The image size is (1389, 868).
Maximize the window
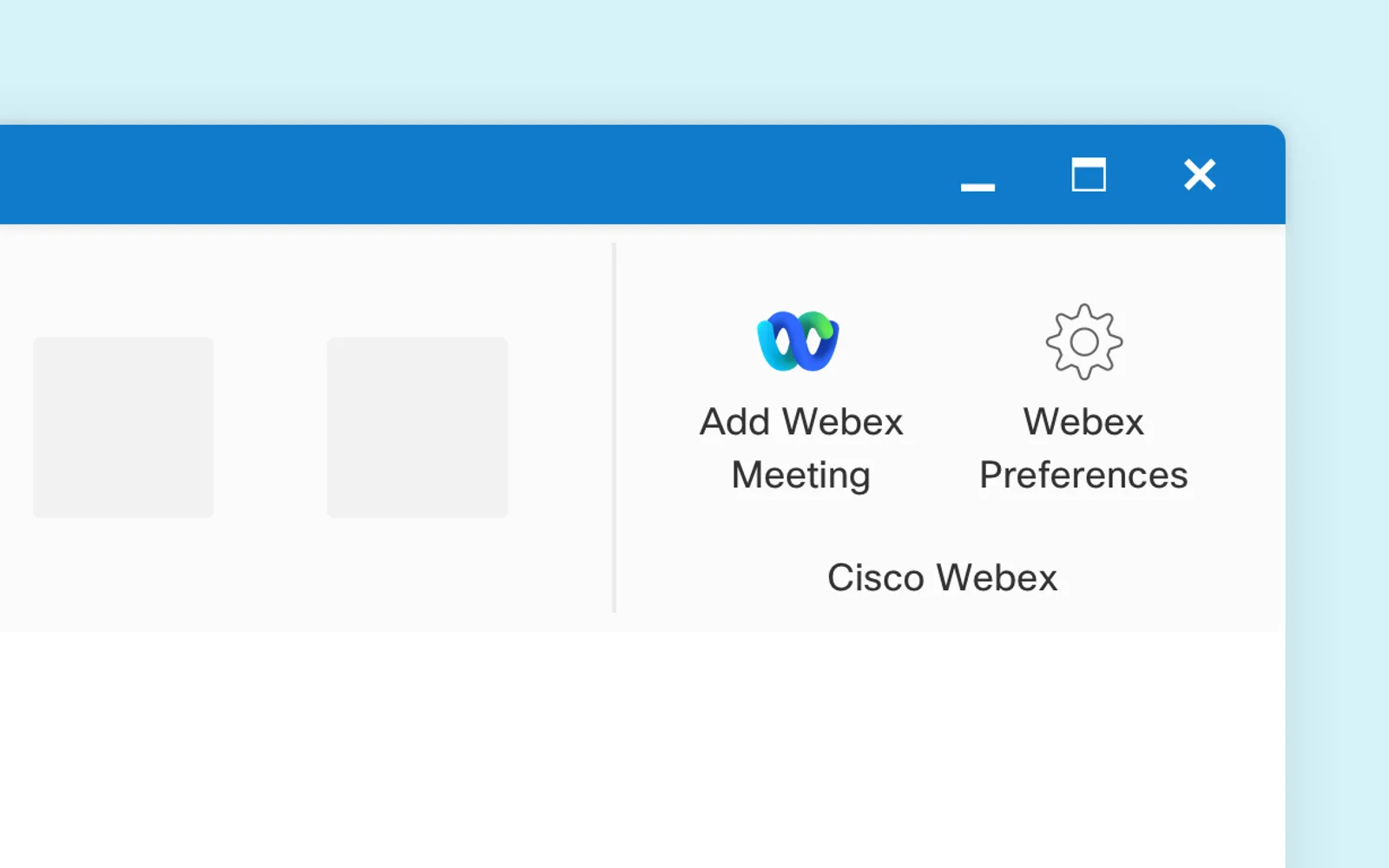[1089, 174]
